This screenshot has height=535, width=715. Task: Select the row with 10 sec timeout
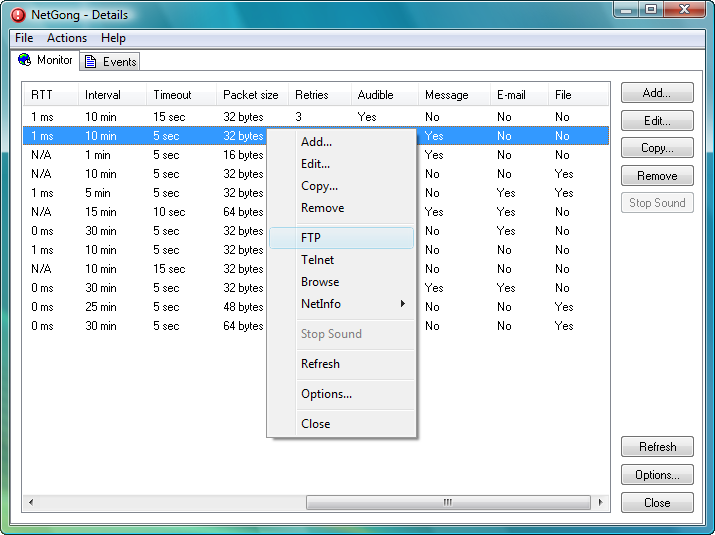click(316, 212)
